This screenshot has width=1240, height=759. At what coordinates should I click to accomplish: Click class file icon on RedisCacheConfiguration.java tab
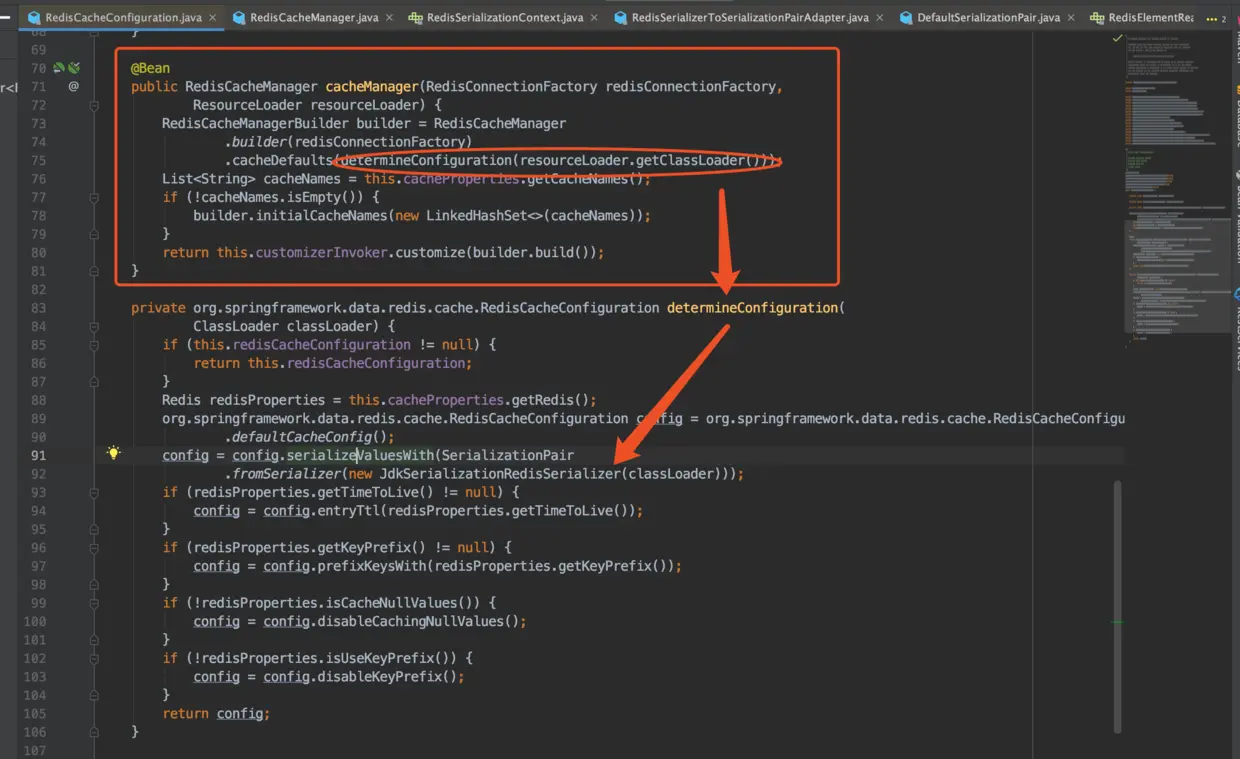(x=34, y=18)
